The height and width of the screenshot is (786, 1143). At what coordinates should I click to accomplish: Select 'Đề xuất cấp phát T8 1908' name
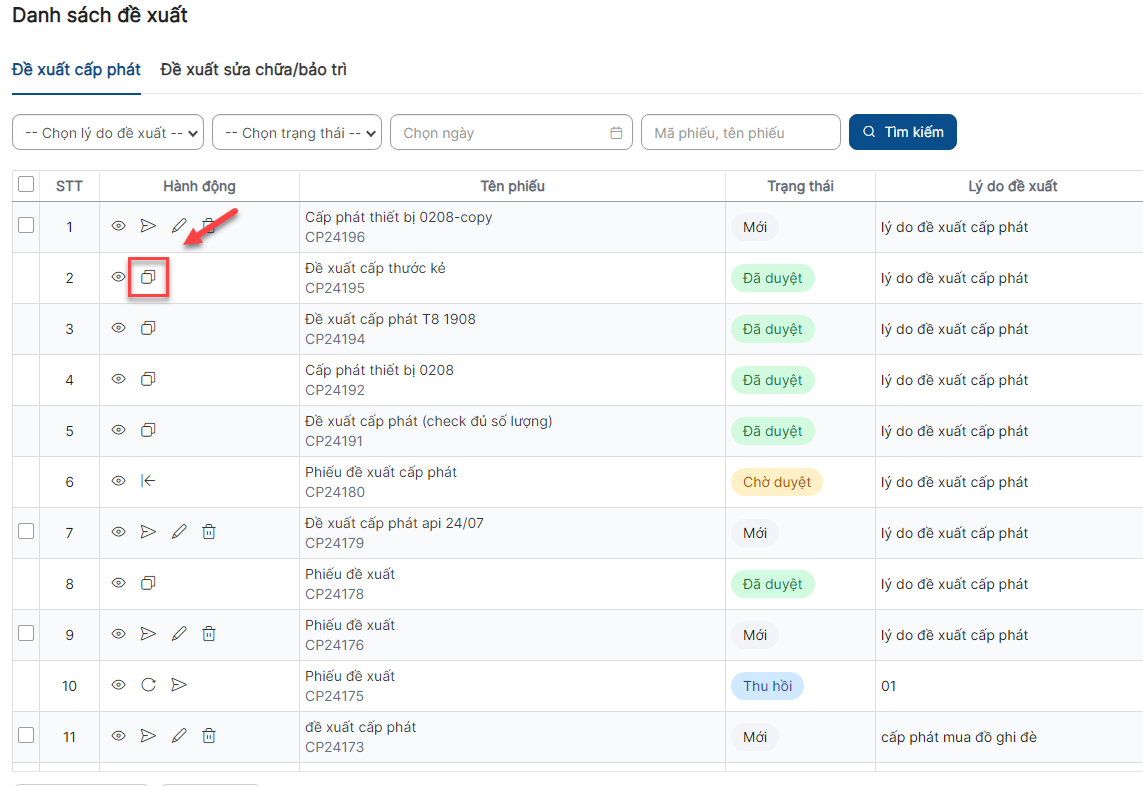[x=390, y=319]
